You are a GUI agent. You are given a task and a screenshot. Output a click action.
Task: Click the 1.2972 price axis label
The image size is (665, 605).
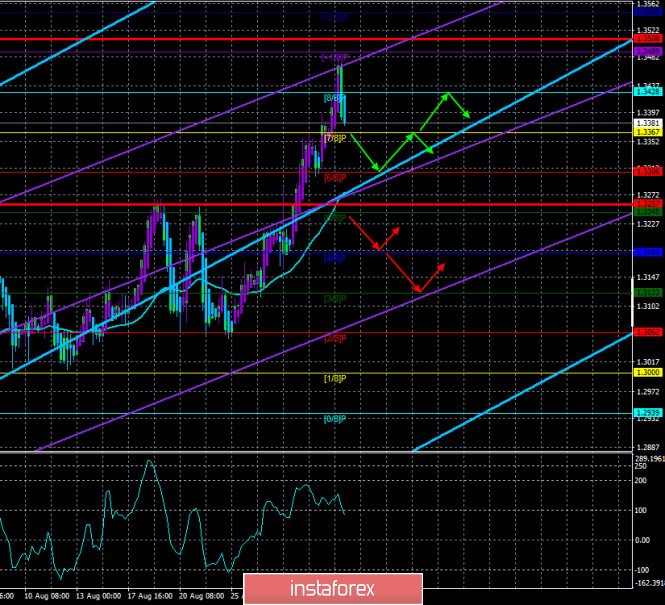[648, 392]
